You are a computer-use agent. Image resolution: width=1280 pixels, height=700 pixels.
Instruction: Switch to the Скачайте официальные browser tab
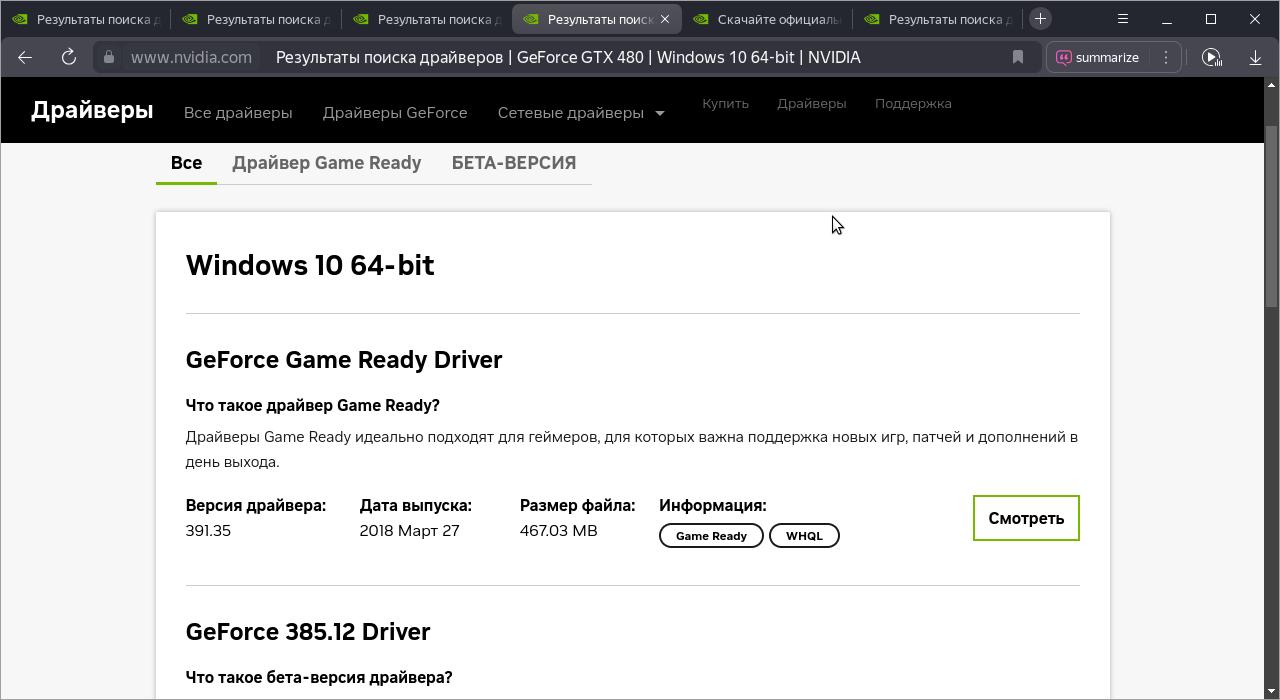click(x=768, y=19)
